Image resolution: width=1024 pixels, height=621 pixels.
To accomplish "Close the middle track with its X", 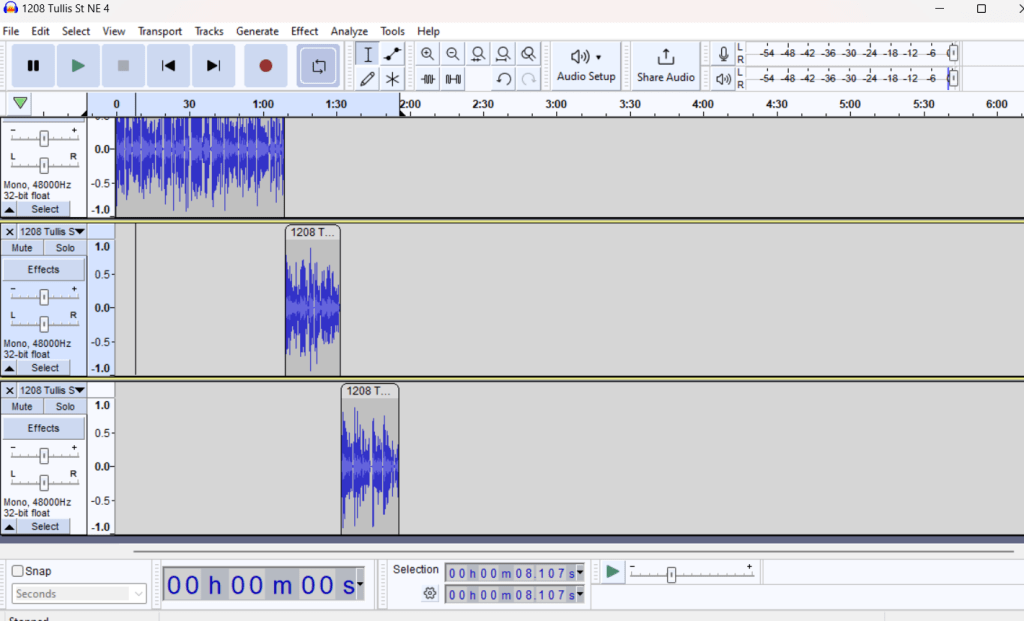I will point(10,232).
